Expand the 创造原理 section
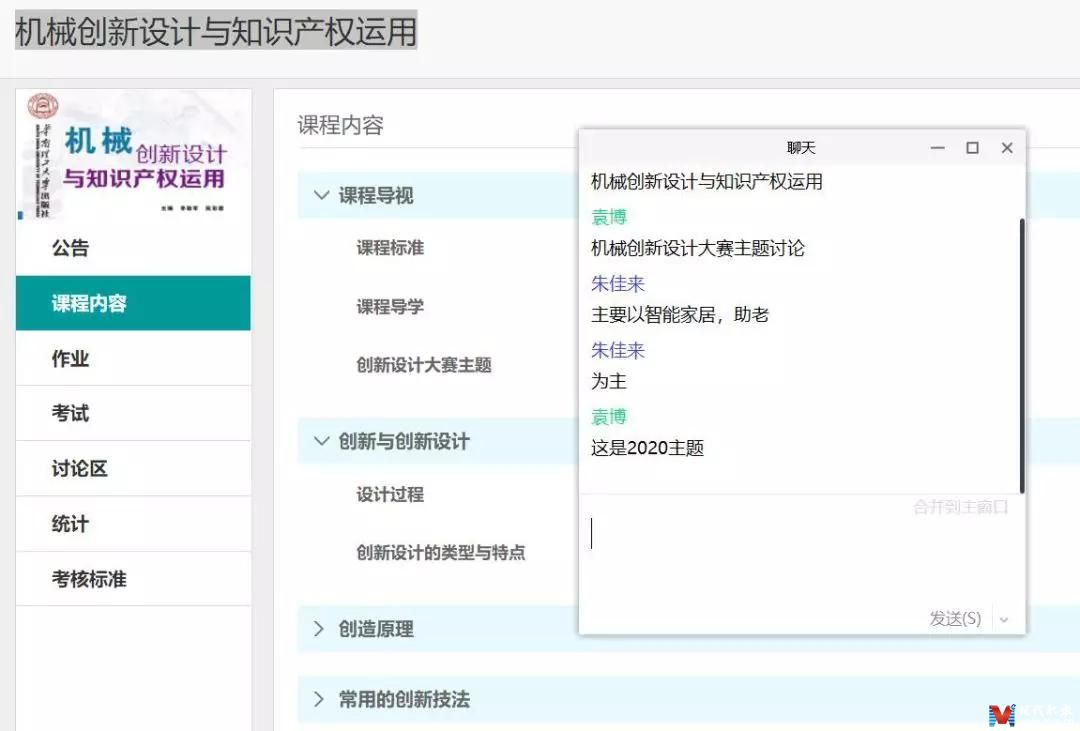The width and height of the screenshot is (1080, 731). pyautogui.click(x=321, y=629)
